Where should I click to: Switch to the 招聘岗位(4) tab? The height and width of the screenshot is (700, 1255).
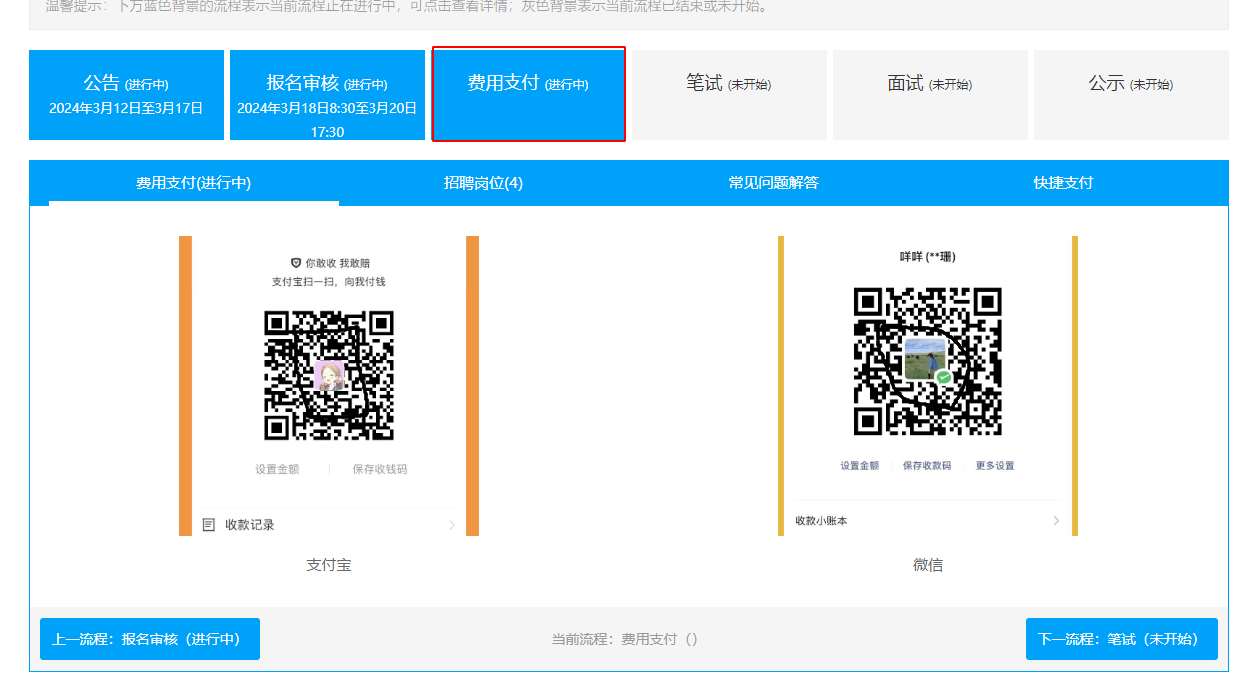click(484, 183)
